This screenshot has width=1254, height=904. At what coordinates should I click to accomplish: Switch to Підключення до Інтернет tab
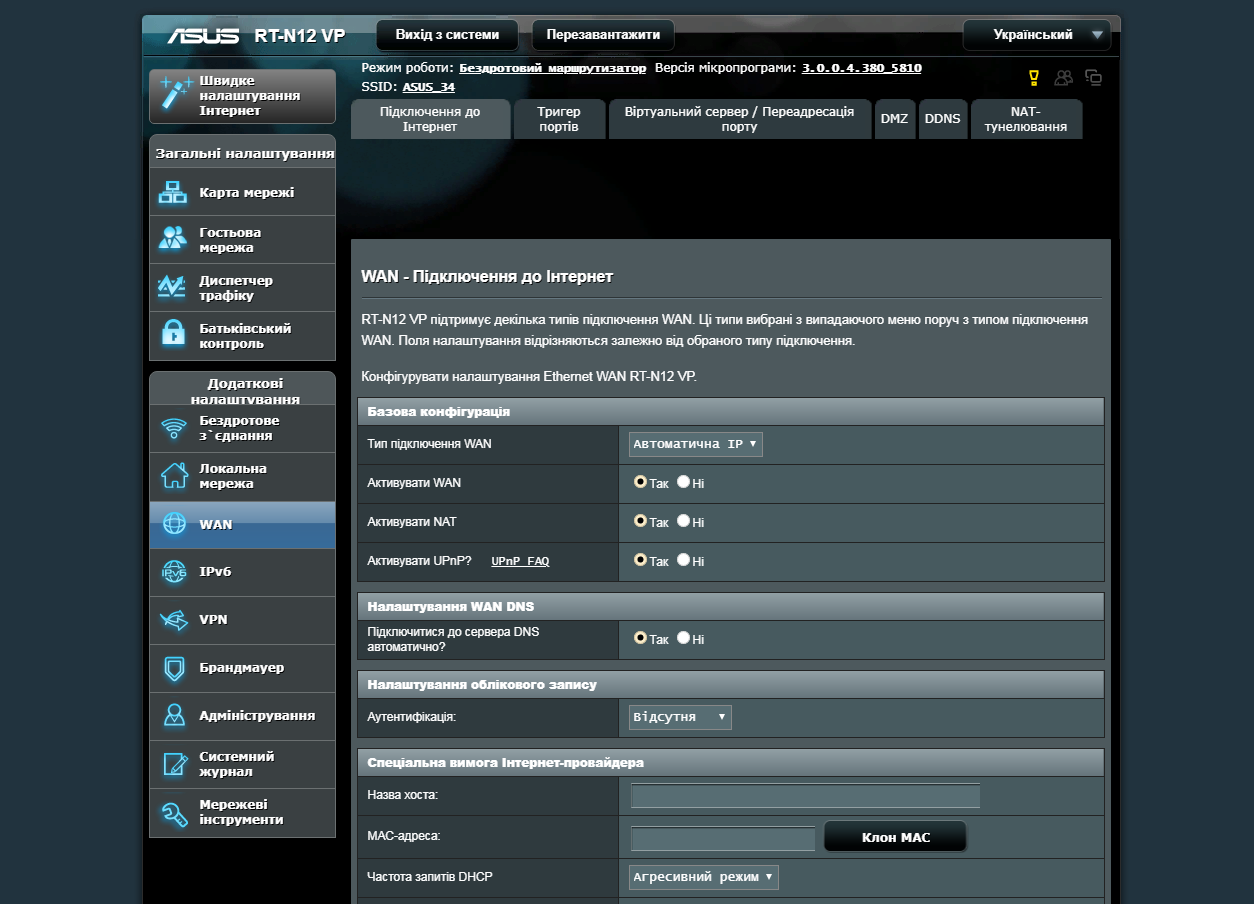(430, 119)
